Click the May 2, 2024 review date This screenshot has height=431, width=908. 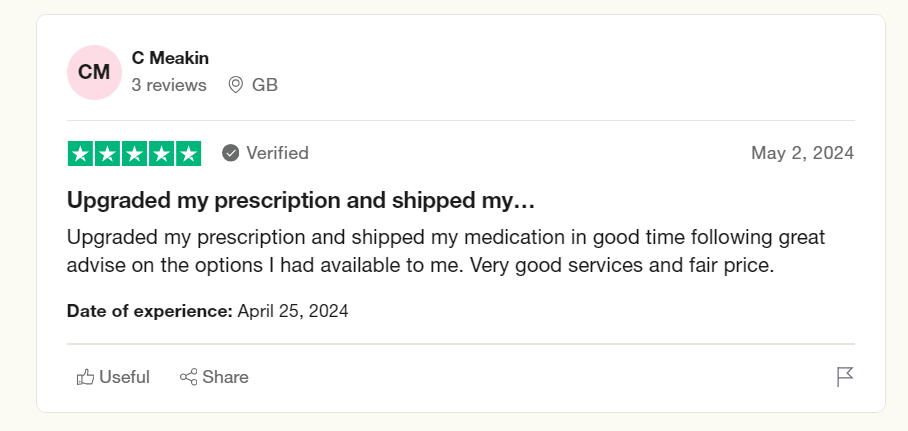[803, 153]
